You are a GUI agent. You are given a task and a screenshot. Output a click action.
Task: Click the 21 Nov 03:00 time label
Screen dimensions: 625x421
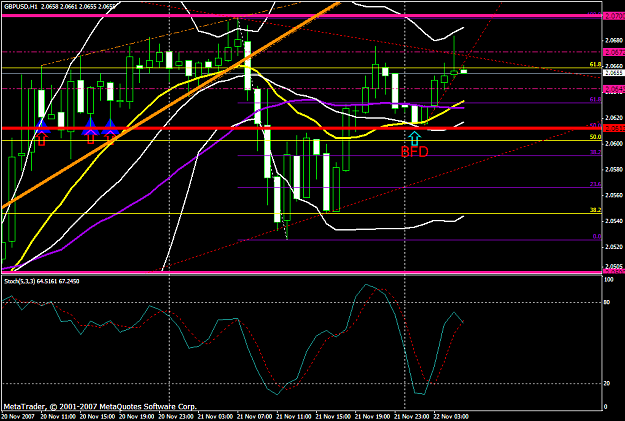click(x=215, y=417)
